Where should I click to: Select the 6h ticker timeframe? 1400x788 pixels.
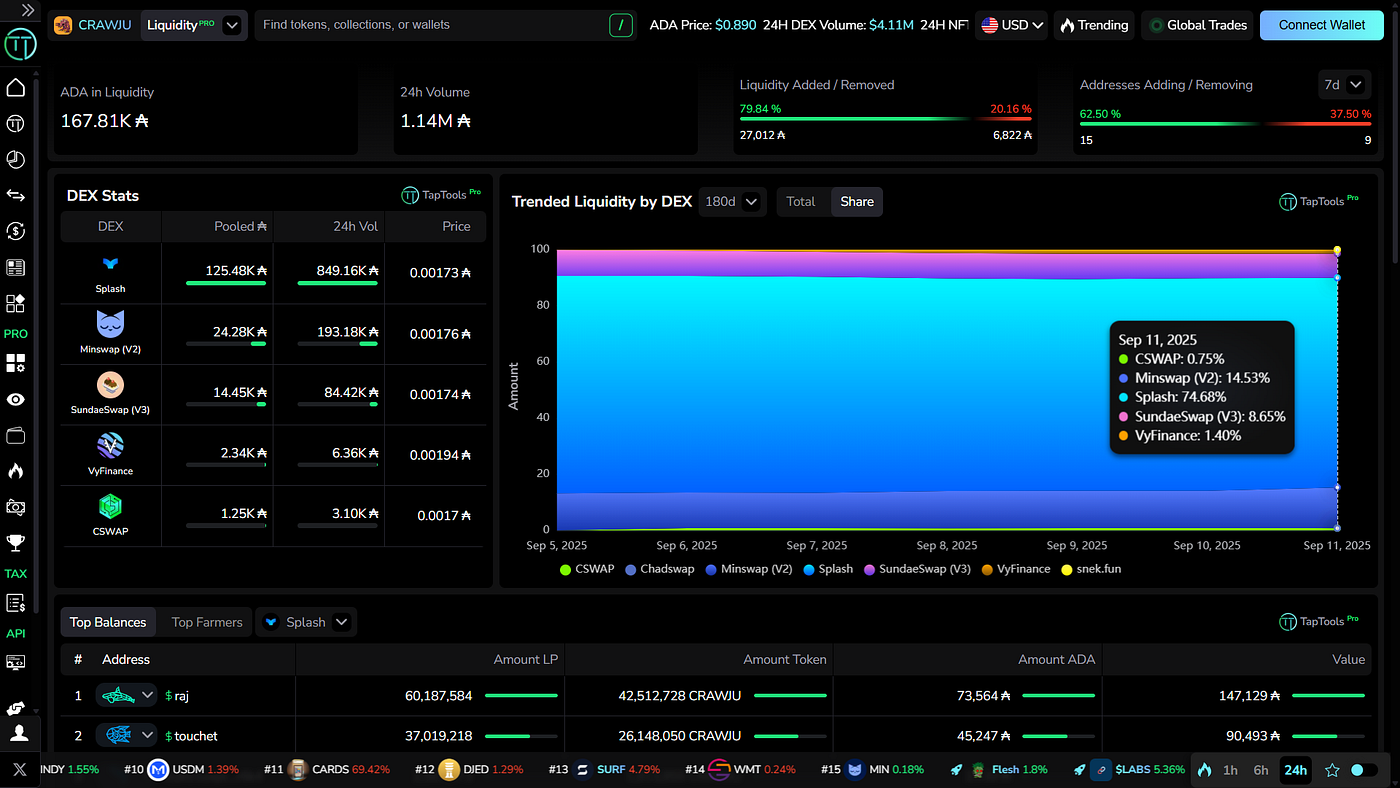(1261, 770)
